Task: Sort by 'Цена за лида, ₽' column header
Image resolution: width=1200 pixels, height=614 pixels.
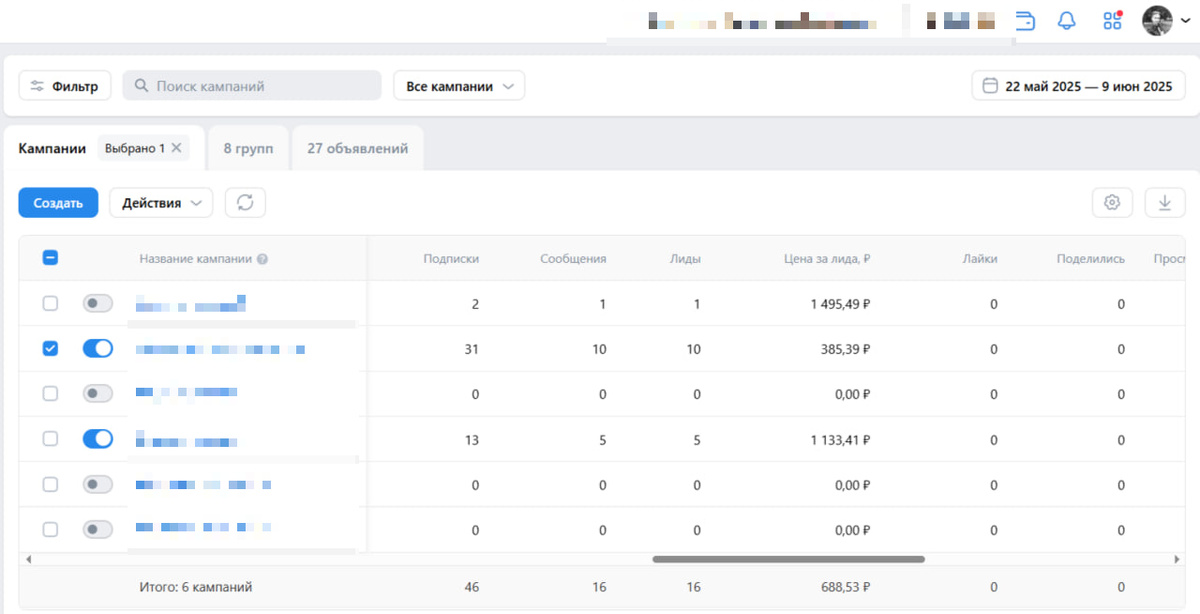Action: coord(827,259)
